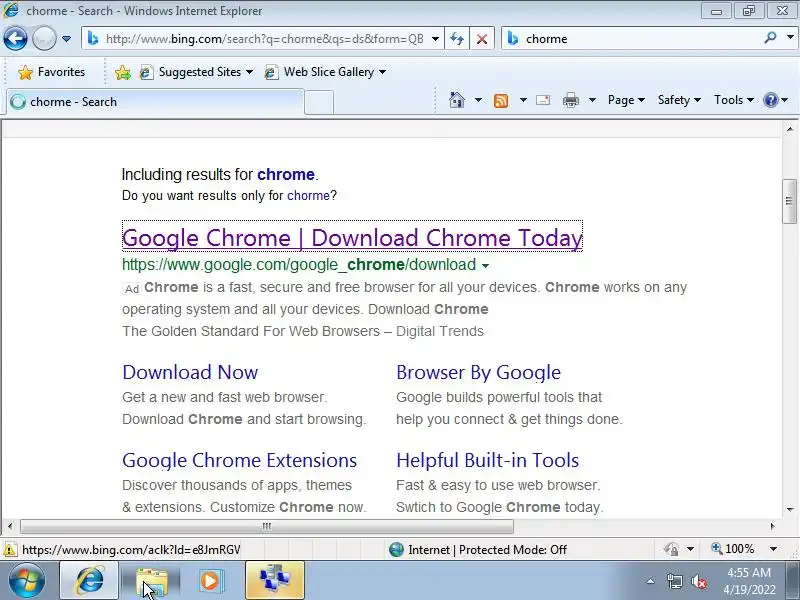The width and height of the screenshot is (800, 600).
Task: Open search provider dropdown arrow
Action: pyautogui.click(x=790, y=38)
